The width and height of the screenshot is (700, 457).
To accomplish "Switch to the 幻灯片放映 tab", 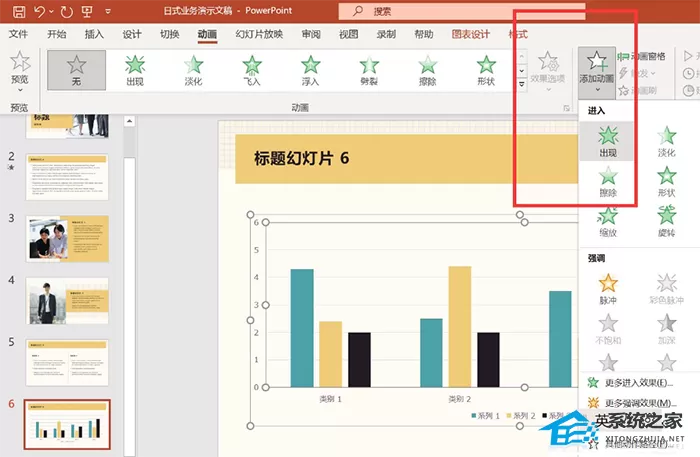I will coord(259,34).
